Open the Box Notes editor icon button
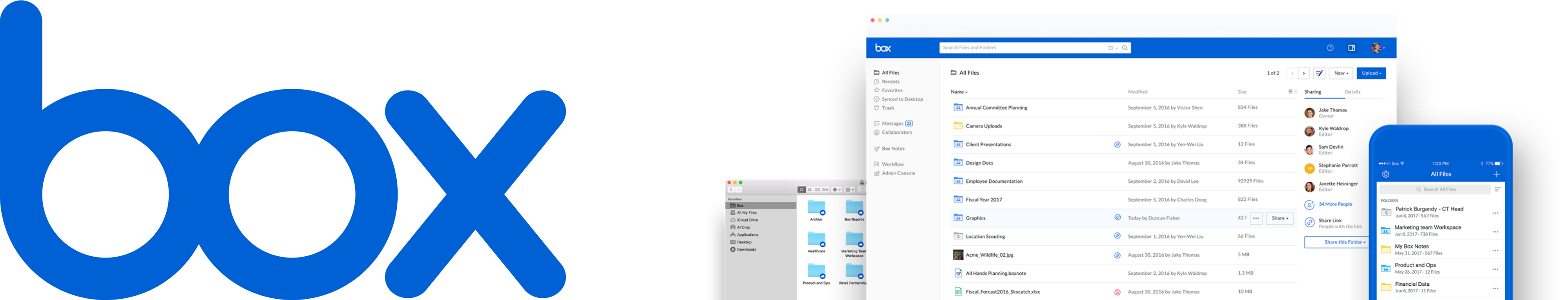1568x300 pixels. pyautogui.click(x=1319, y=73)
